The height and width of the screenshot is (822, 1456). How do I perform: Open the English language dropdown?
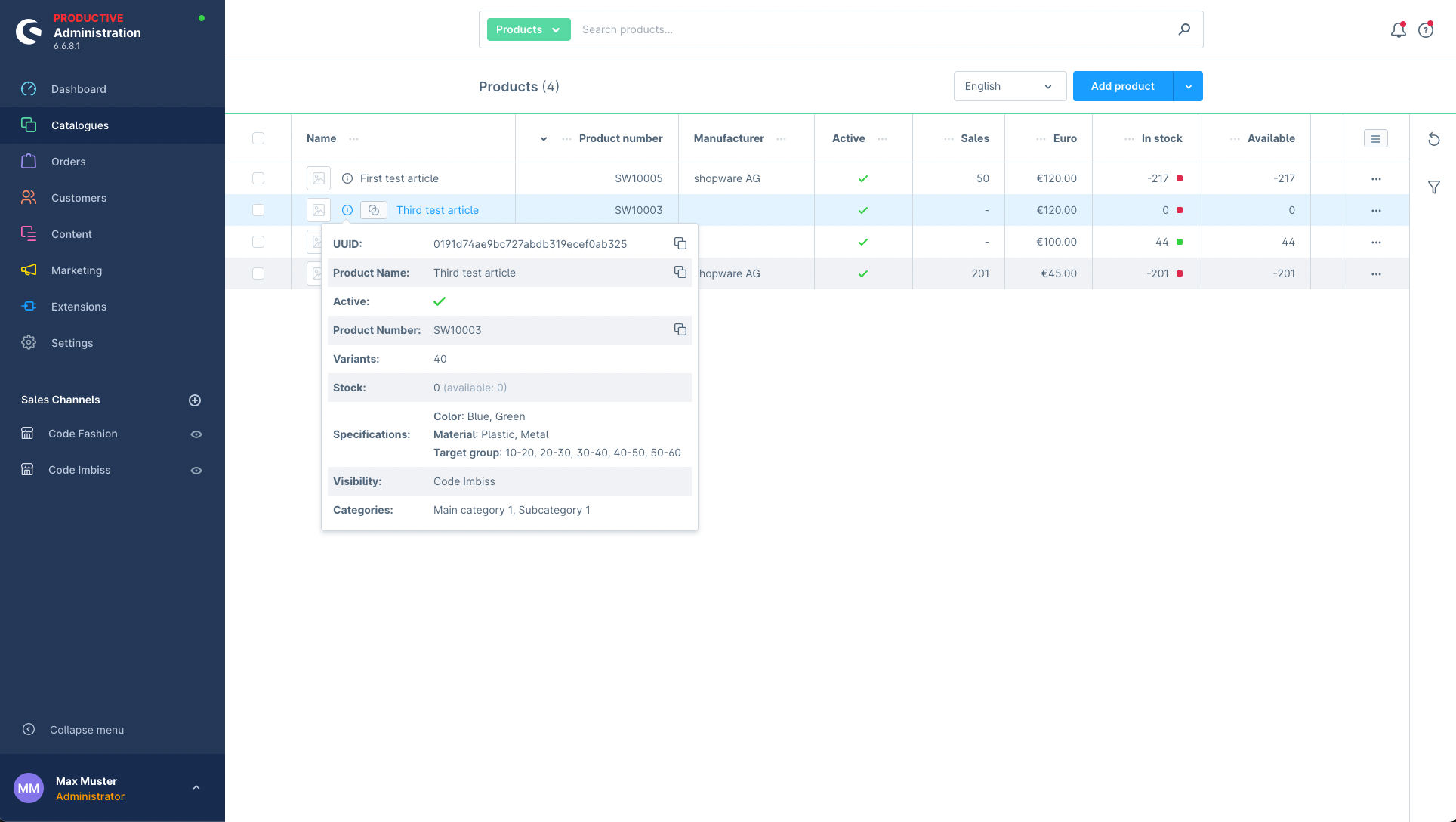1010,86
